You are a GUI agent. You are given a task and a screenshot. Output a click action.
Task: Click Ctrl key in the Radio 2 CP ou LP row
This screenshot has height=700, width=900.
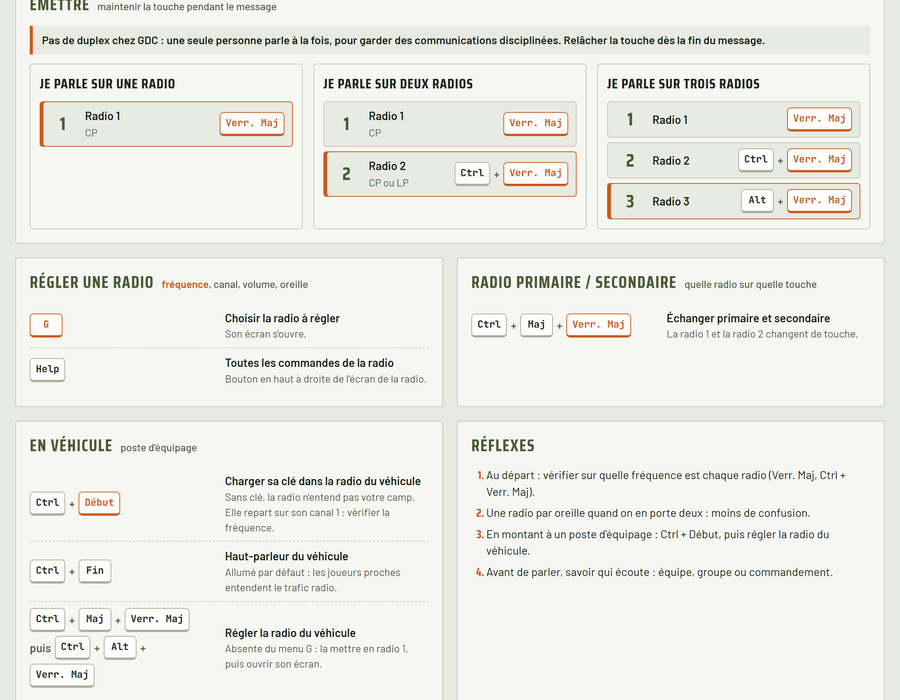pos(472,173)
